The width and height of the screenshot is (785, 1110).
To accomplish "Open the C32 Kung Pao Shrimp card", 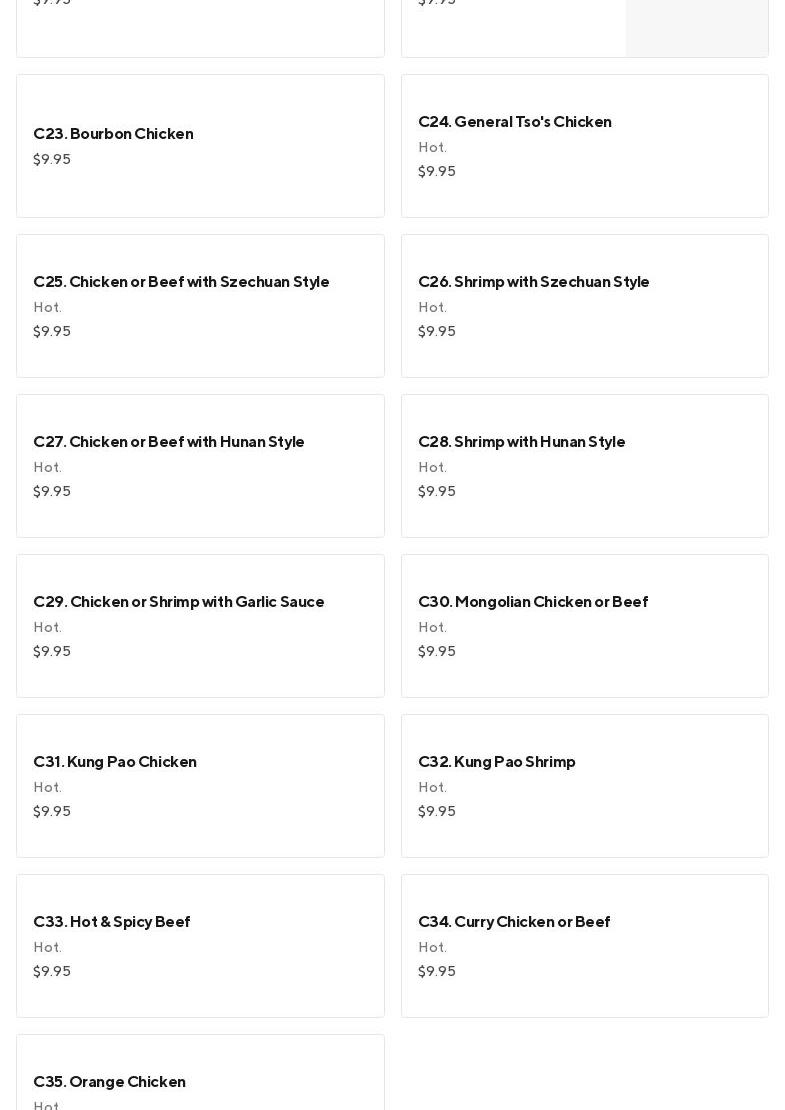I will pos(584,786).
